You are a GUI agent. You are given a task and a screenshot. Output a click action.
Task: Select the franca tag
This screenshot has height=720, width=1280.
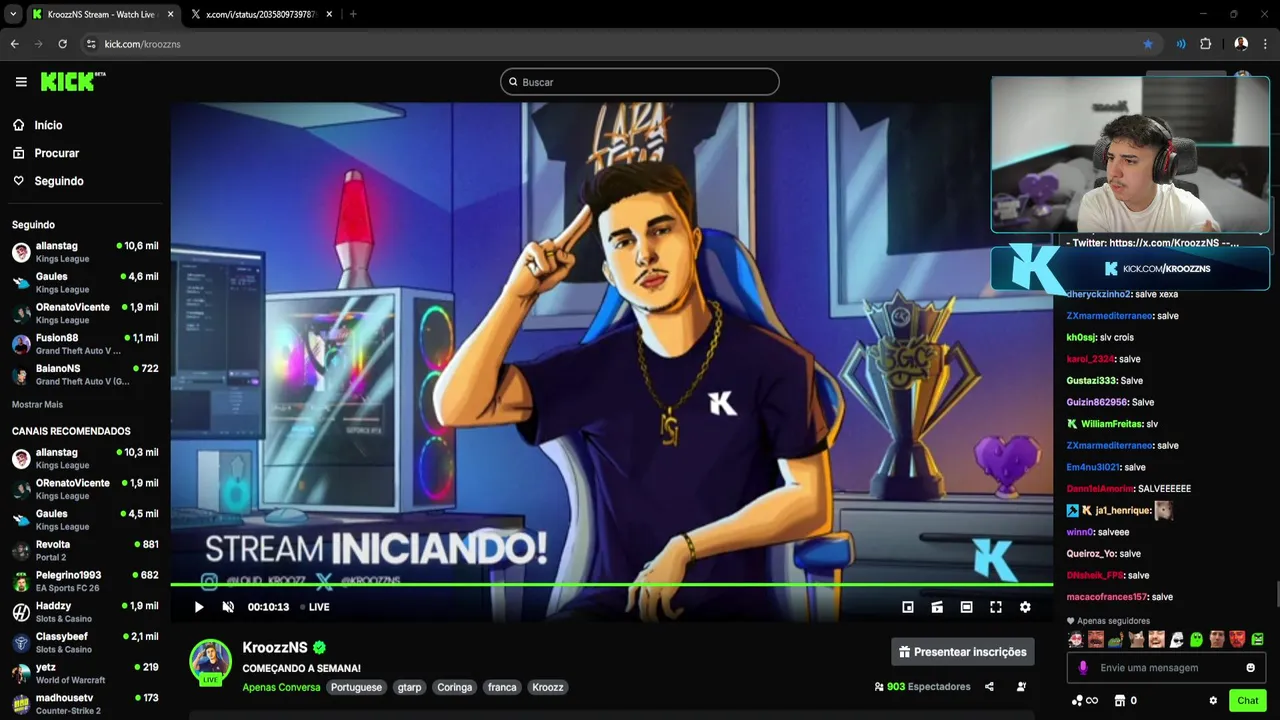pos(502,687)
